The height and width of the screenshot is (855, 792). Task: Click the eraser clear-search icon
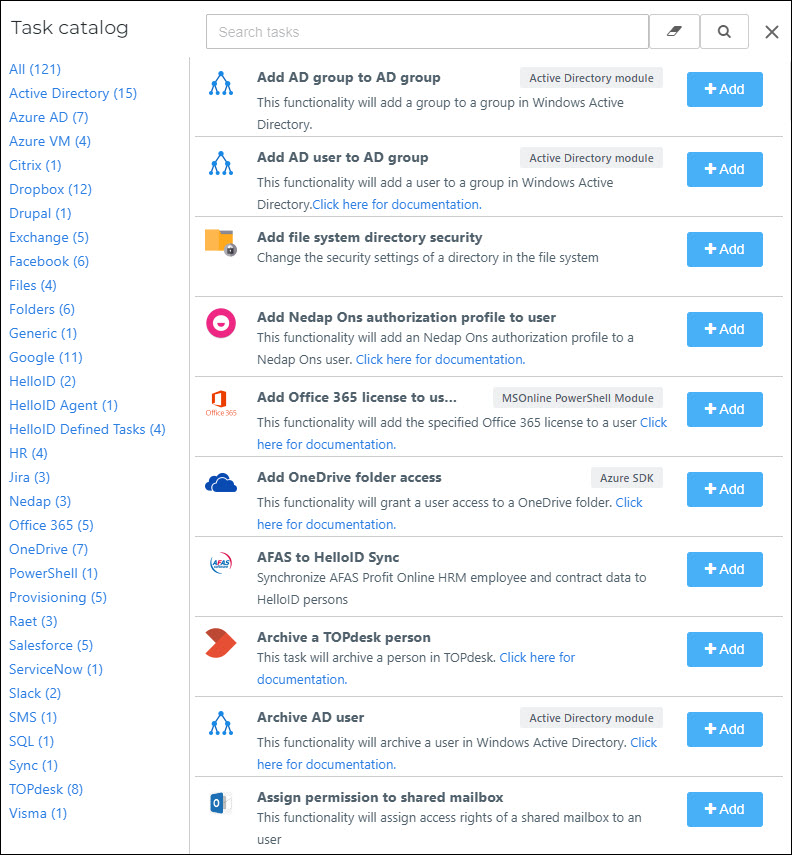[674, 32]
